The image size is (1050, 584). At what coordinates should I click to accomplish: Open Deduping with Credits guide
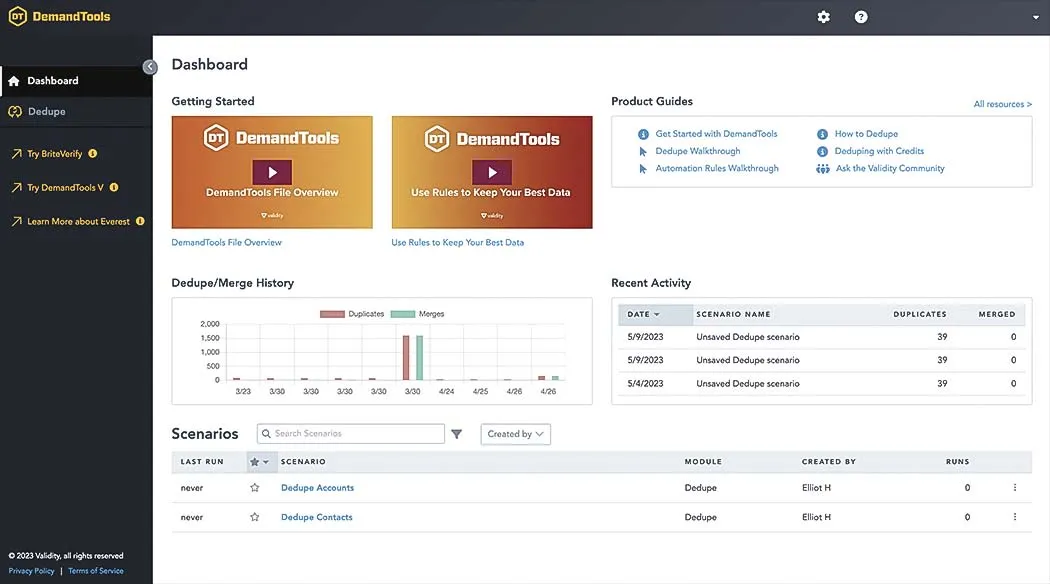879,151
